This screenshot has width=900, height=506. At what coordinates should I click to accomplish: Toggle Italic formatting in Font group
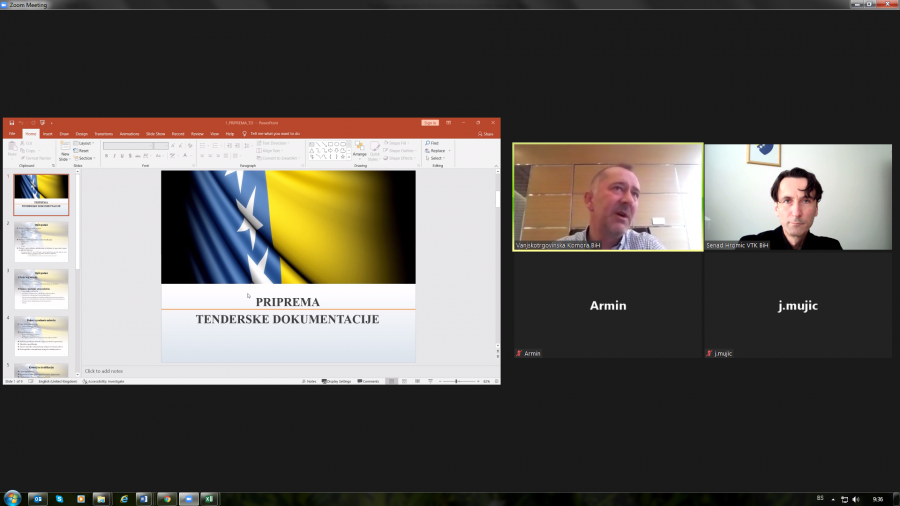click(114, 156)
